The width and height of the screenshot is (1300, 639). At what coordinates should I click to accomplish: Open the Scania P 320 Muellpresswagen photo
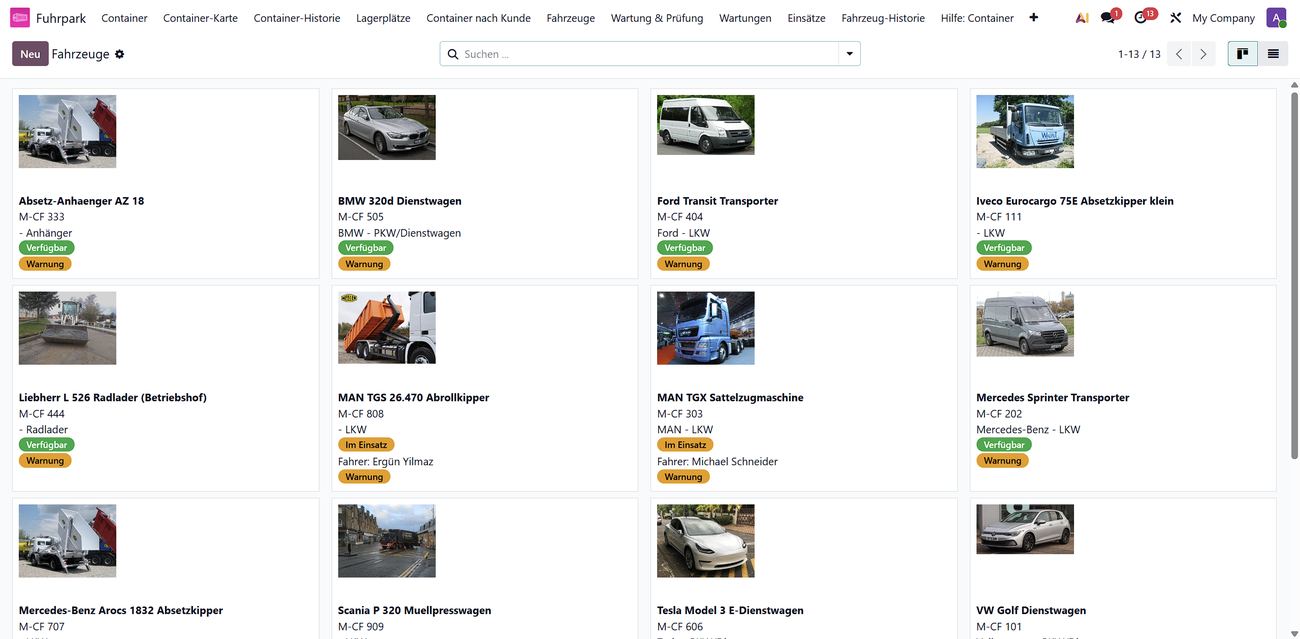387,541
